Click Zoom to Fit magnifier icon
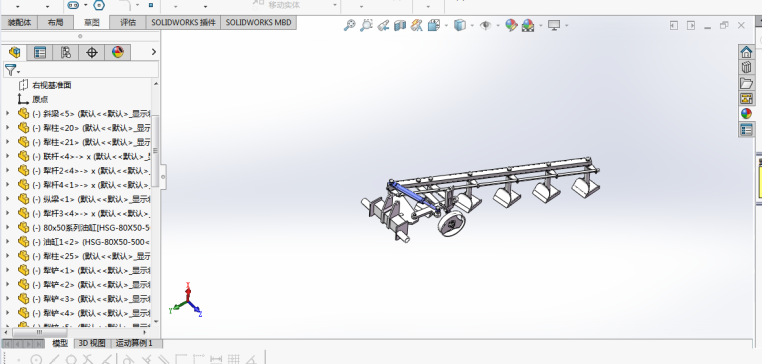The image size is (762, 364). pos(349,25)
